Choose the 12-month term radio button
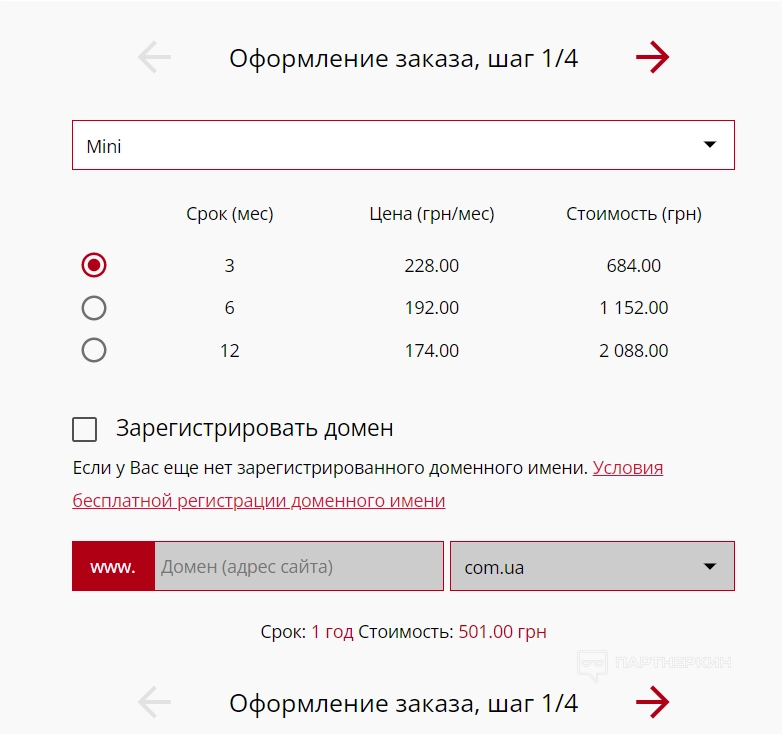782x734 pixels. (94, 350)
